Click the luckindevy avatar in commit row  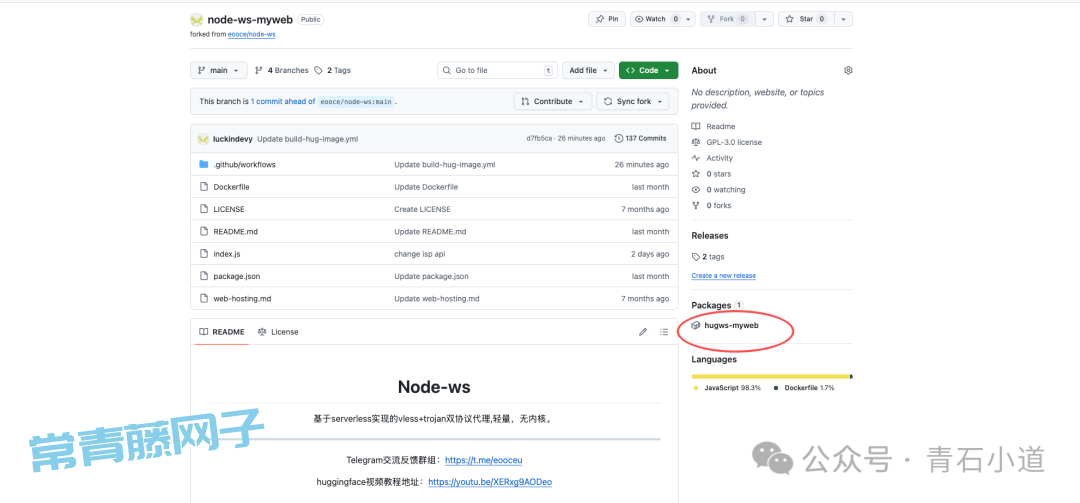click(x=203, y=139)
